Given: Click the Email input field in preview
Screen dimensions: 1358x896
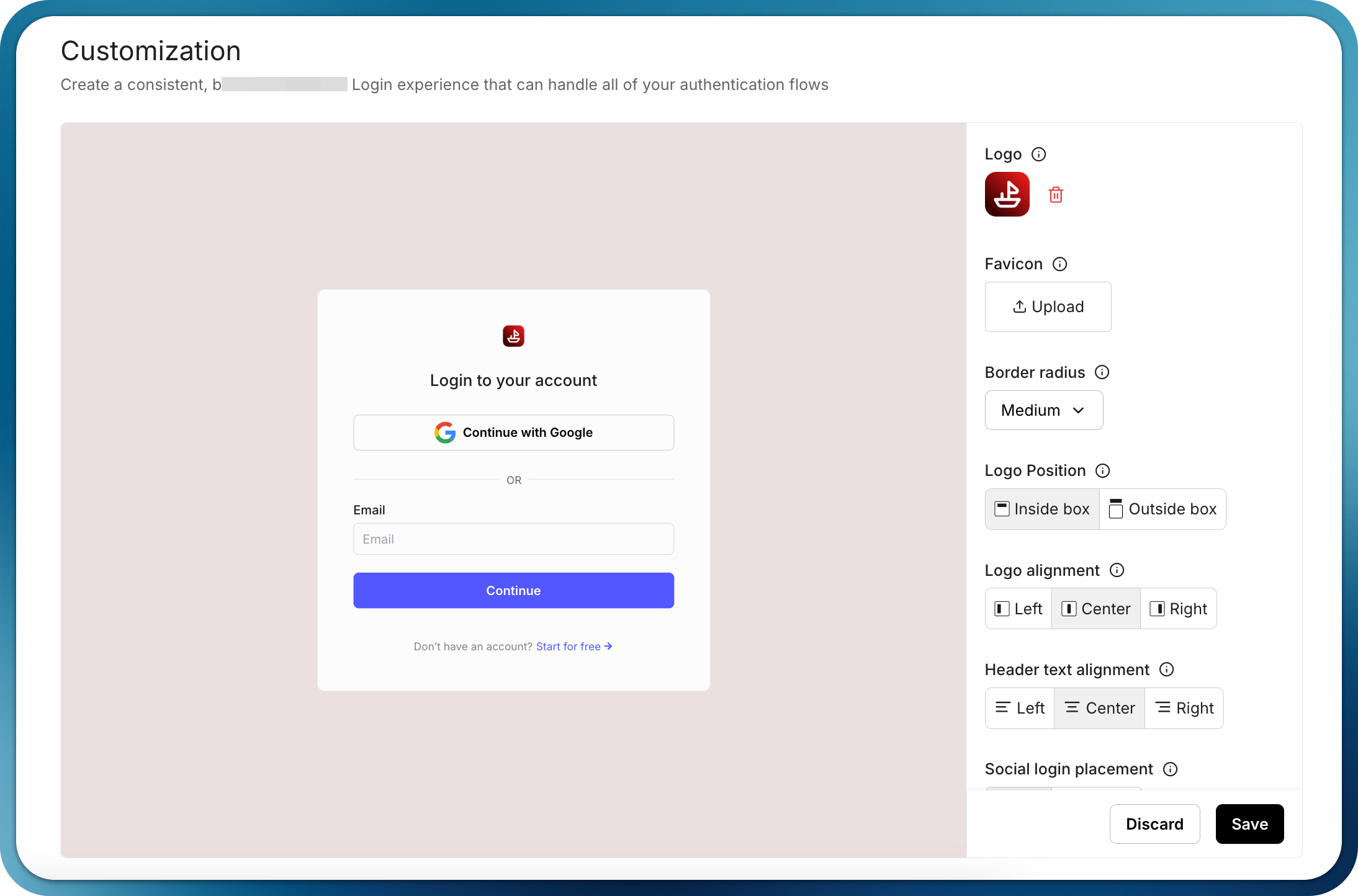Looking at the screenshot, I should [513, 539].
